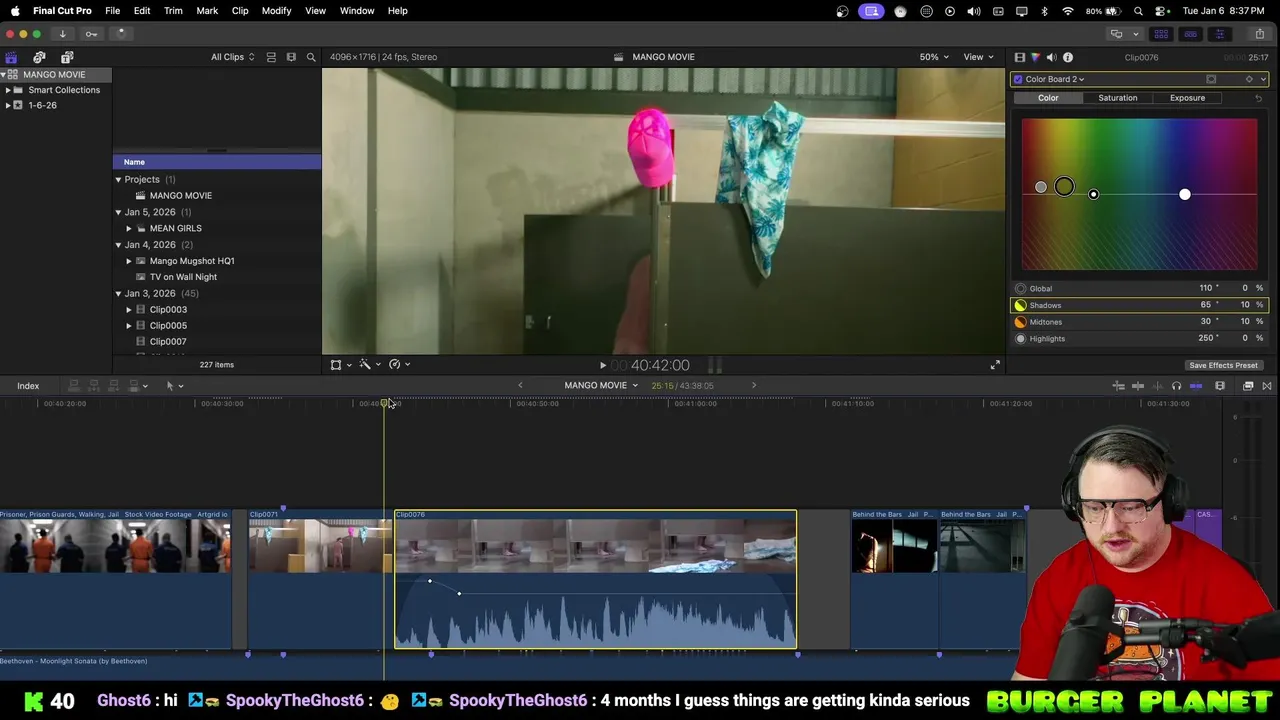Open the Mark menu

click(x=207, y=11)
